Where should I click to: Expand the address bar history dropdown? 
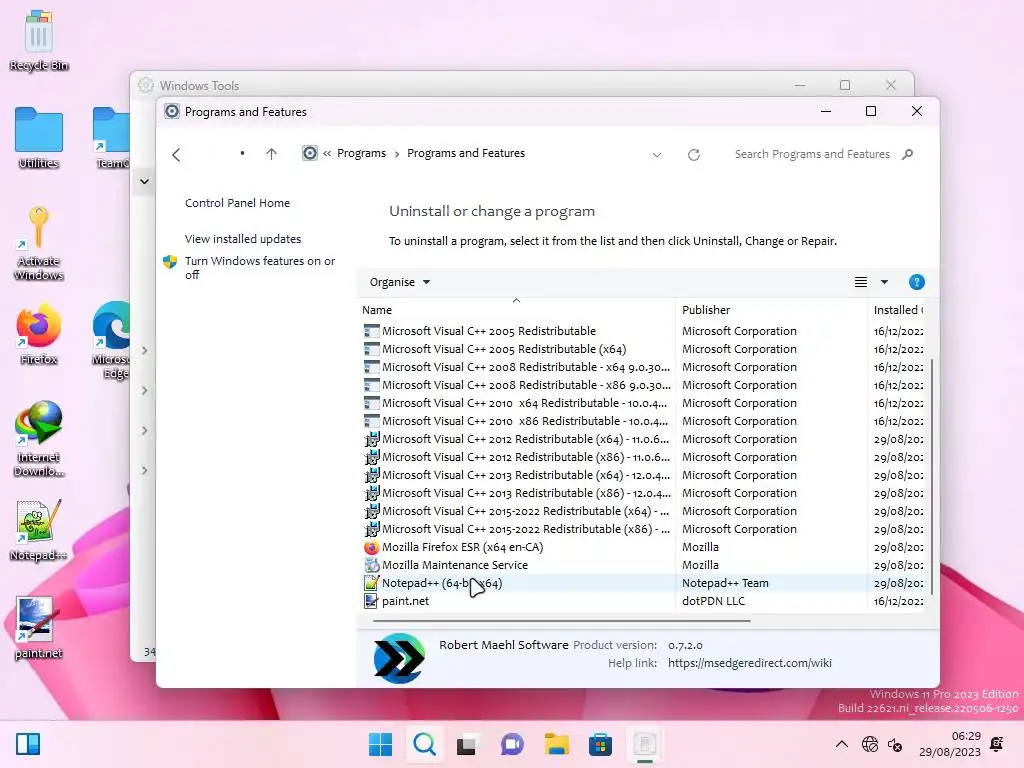click(x=657, y=155)
